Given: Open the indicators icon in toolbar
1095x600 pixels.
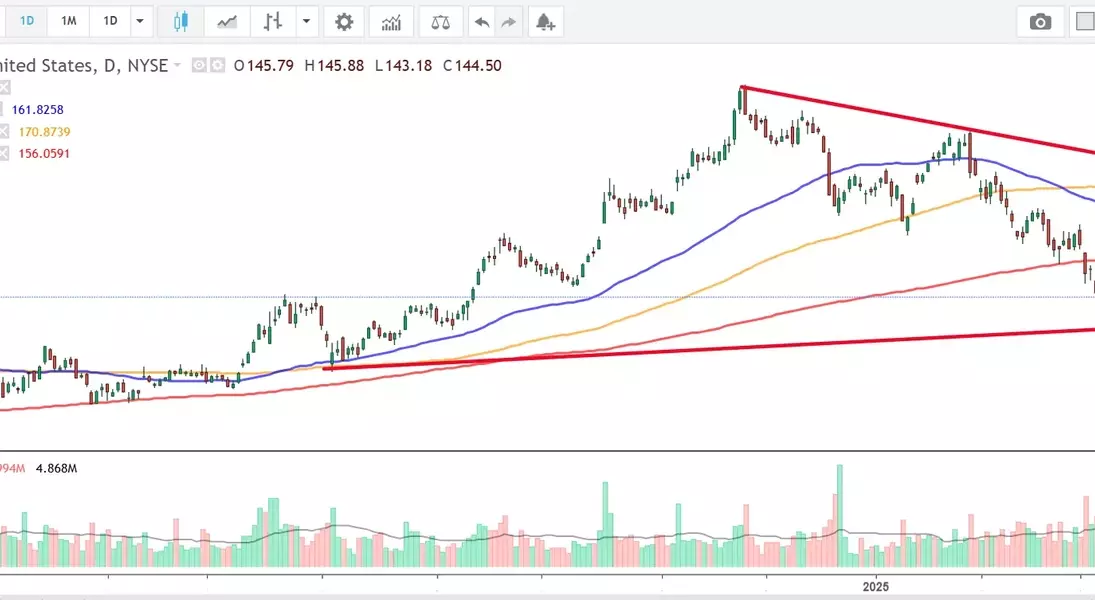Looking at the screenshot, I should tap(391, 21).
